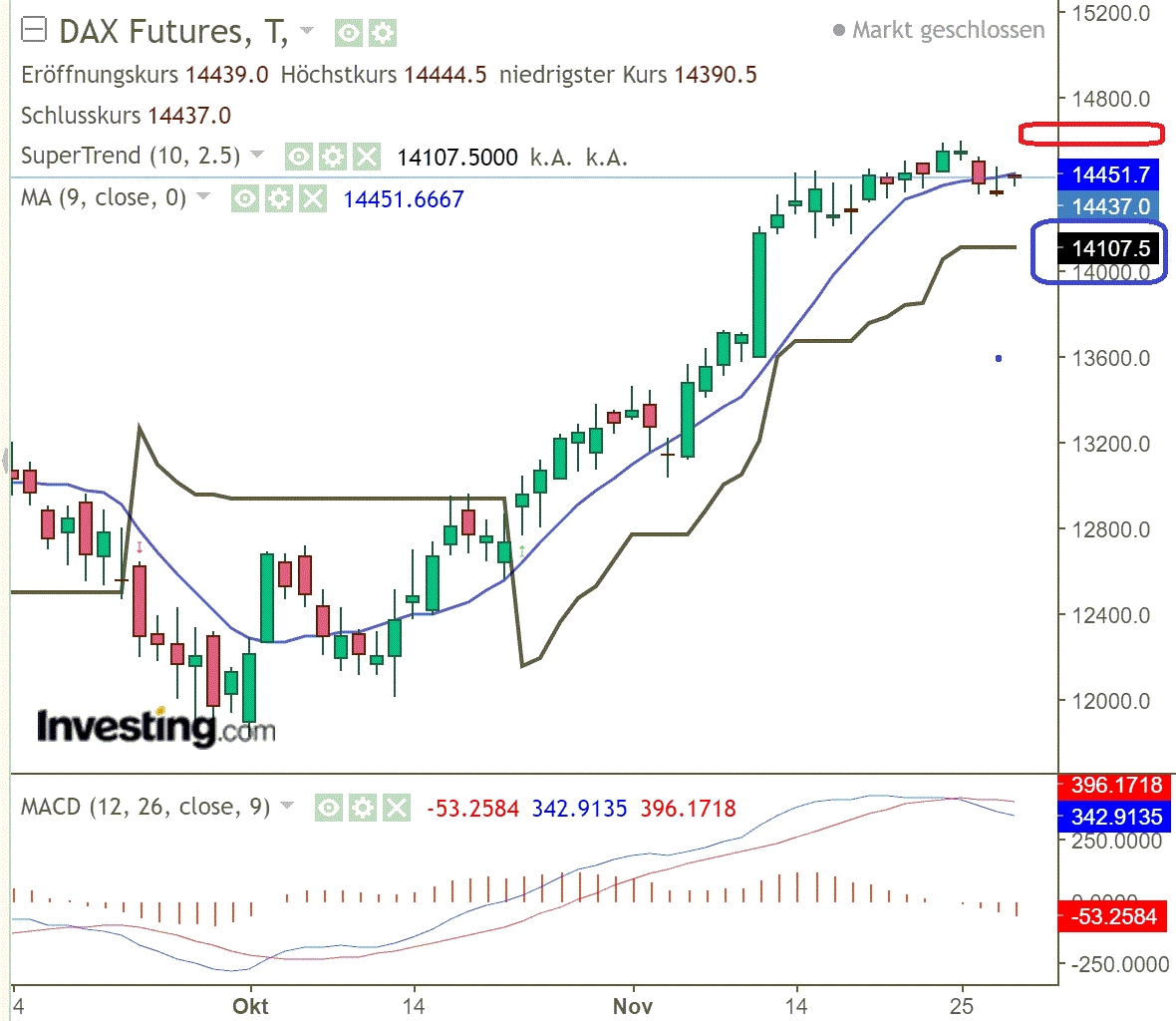Open the MACD legend dropdown arrow

[286, 806]
